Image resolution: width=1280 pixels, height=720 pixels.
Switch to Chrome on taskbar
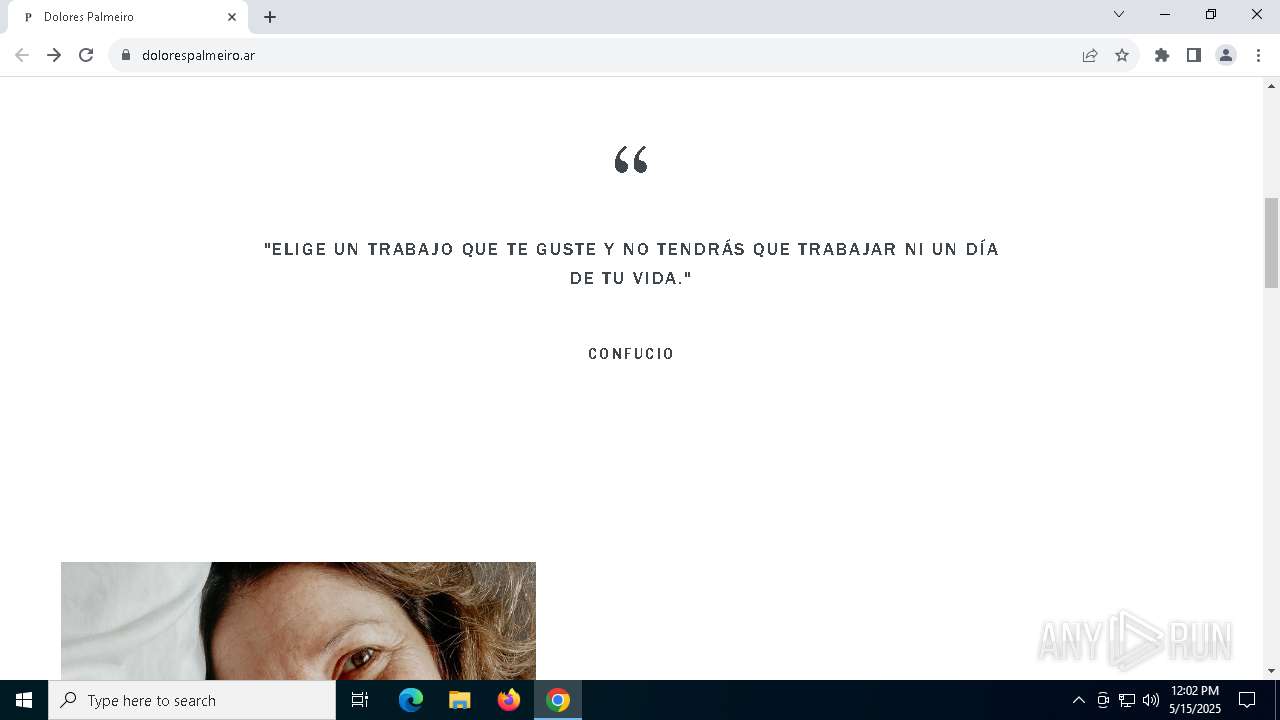click(558, 700)
